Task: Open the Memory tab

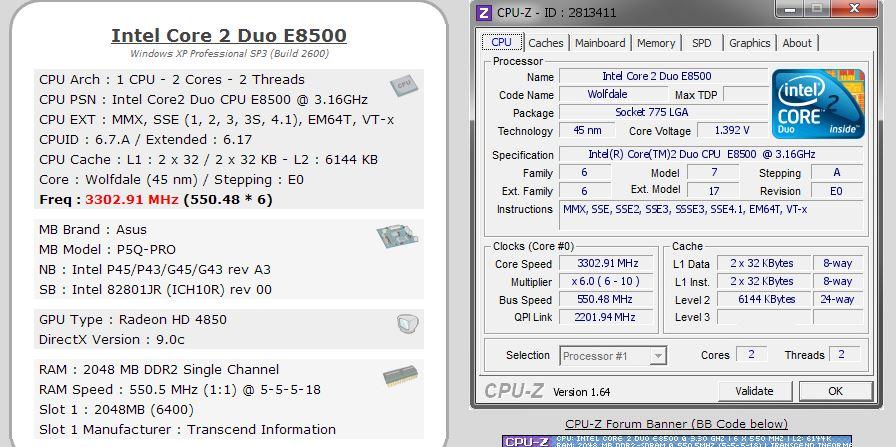Action: 656,43
